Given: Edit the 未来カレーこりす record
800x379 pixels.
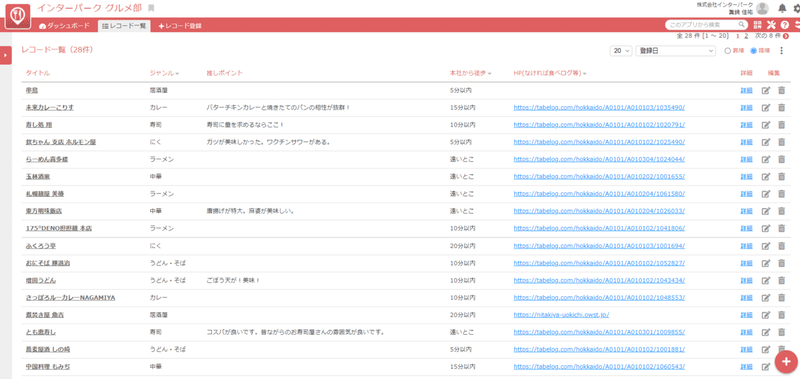Looking at the screenshot, I should click(x=765, y=108).
